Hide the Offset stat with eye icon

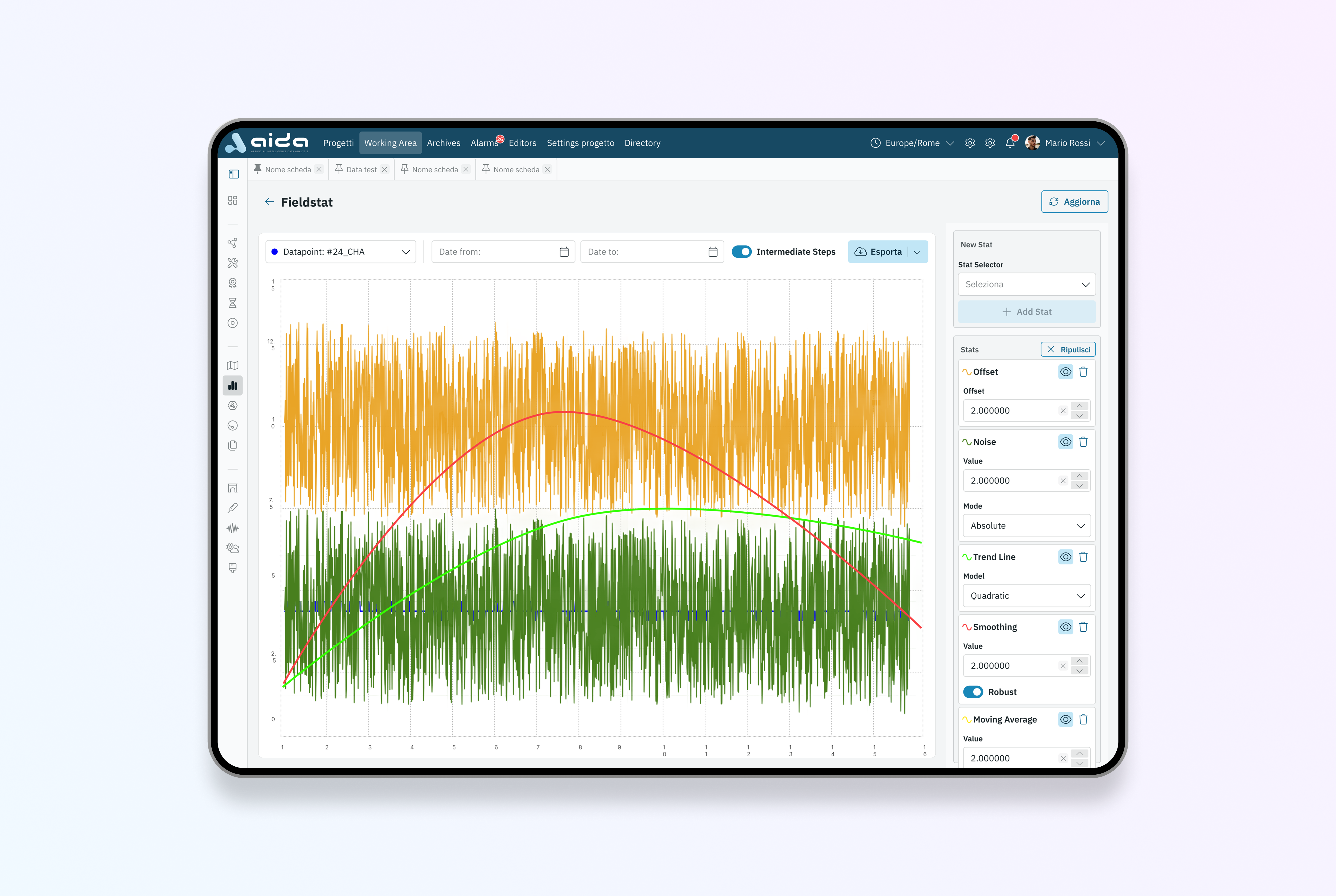tap(1066, 372)
